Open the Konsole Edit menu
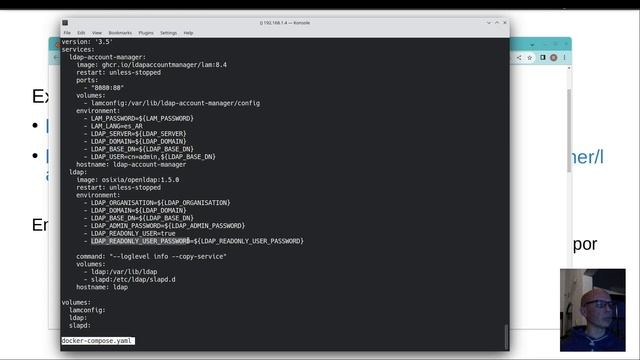 click(81, 33)
